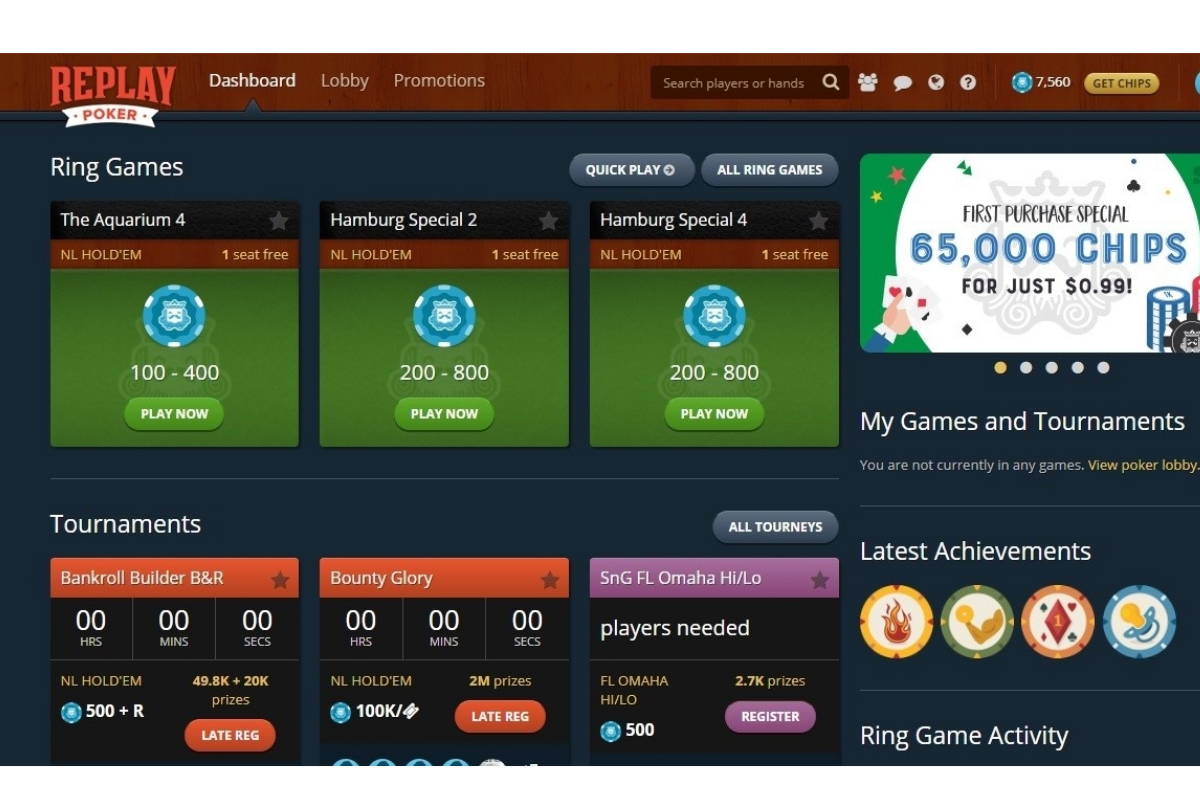Favorite Hamburg Special 2 with its star
Image resolution: width=1200 pixels, height=800 pixels.
[549, 221]
